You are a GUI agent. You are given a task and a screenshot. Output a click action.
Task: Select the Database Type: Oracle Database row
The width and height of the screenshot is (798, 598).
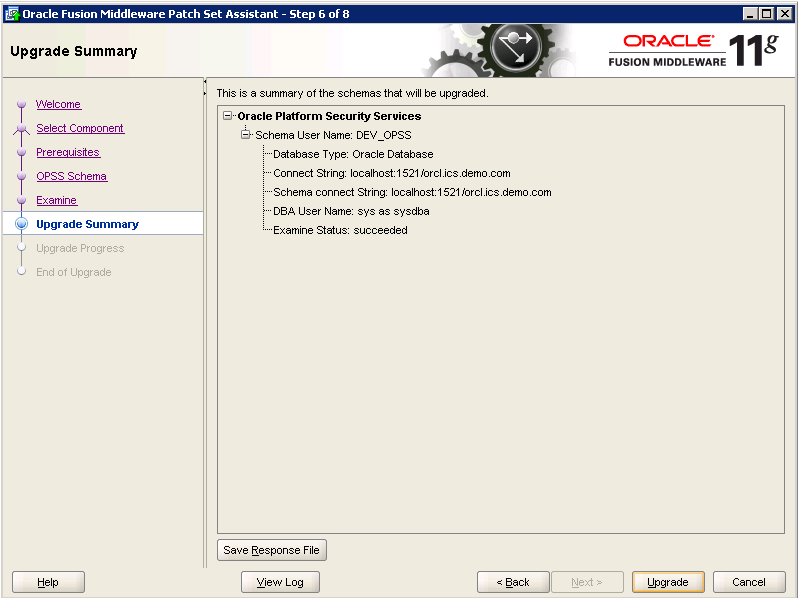(x=353, y=154)
